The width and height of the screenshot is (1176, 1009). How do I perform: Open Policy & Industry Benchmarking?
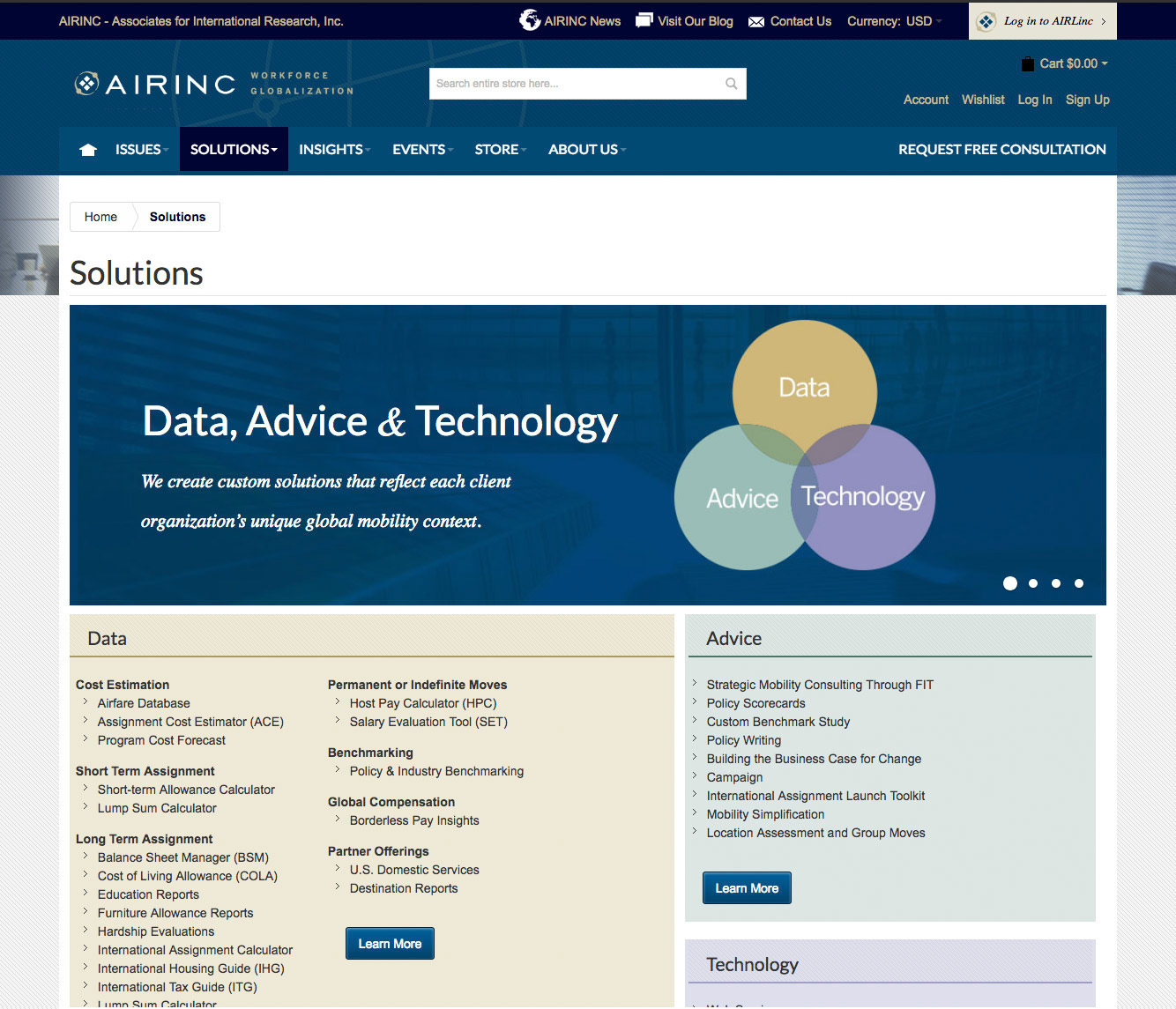436,771
